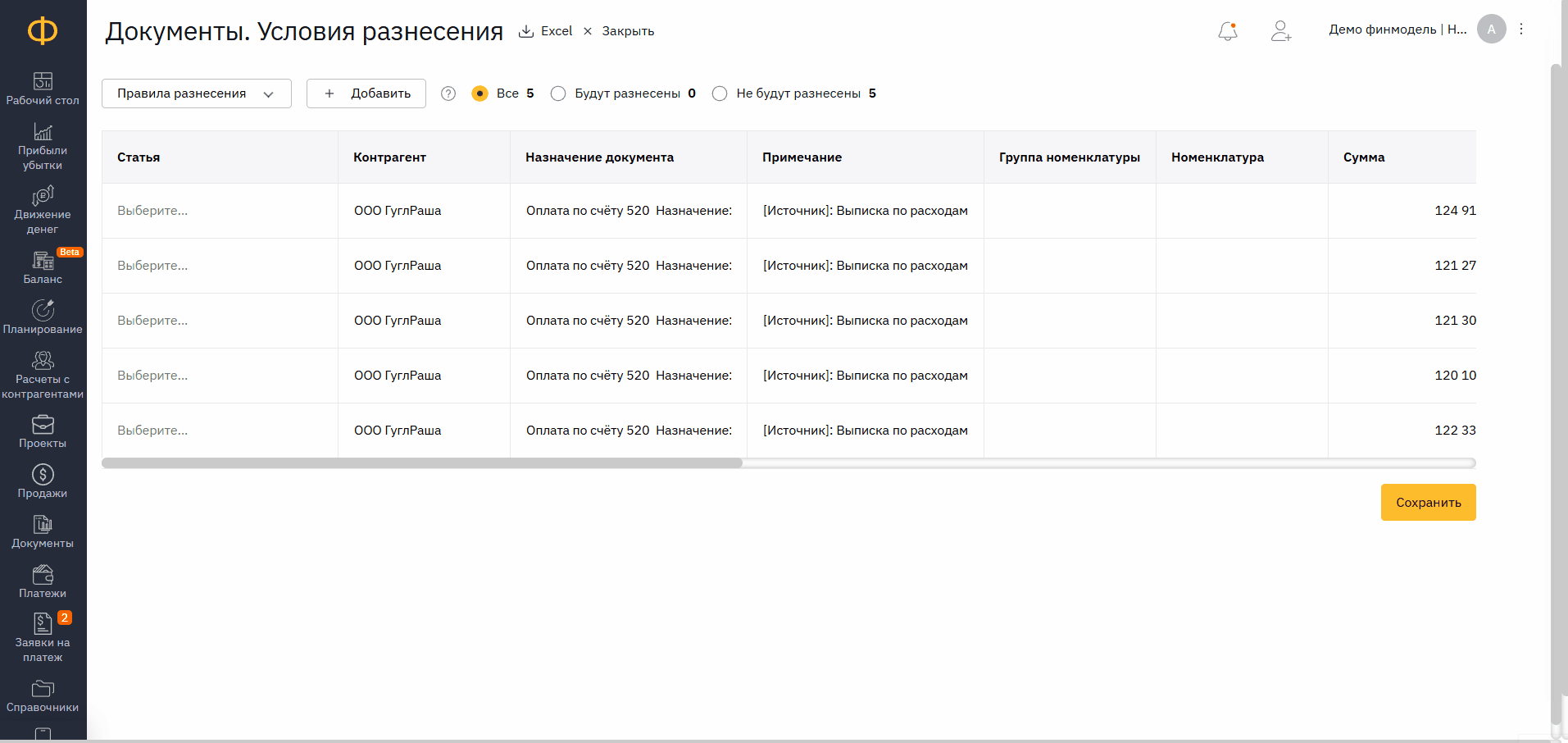Viewport: 1568px width, 743px height.
Task: Open Расчеты с контрагентами section
Action: (43, 376)
